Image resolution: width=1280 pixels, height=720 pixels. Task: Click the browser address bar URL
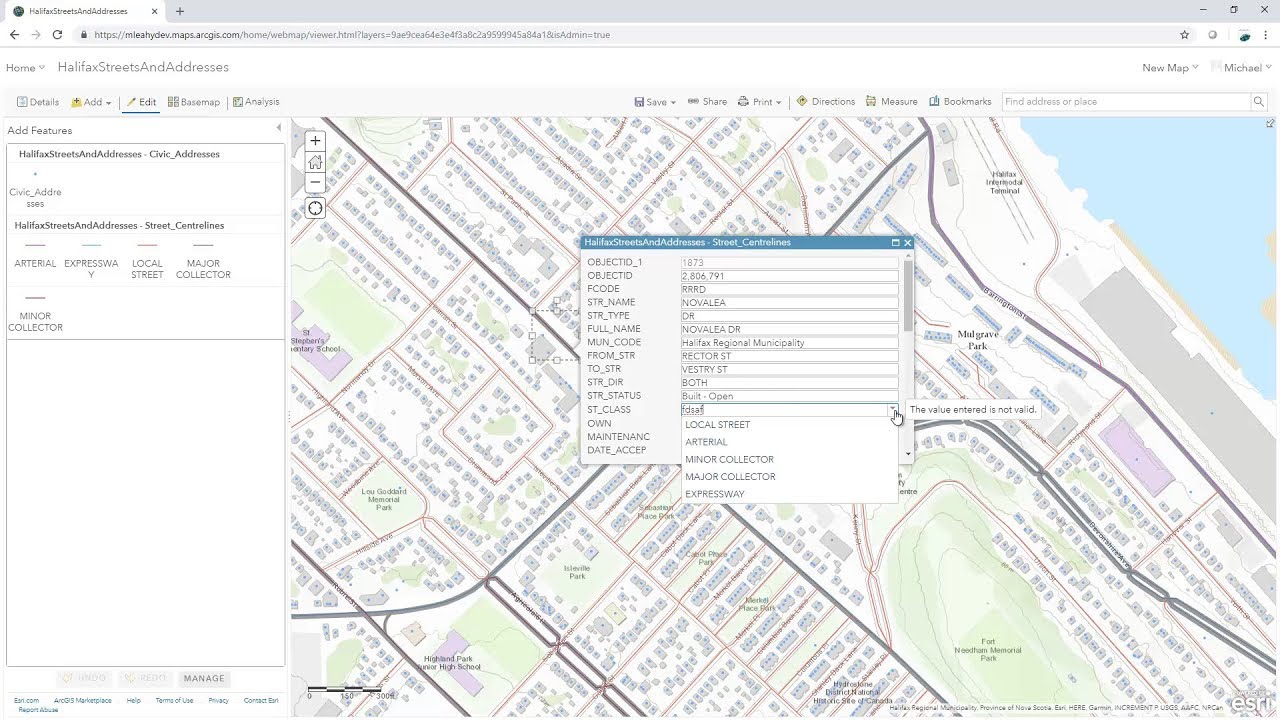pyautogui.click(x=352, y=34)
